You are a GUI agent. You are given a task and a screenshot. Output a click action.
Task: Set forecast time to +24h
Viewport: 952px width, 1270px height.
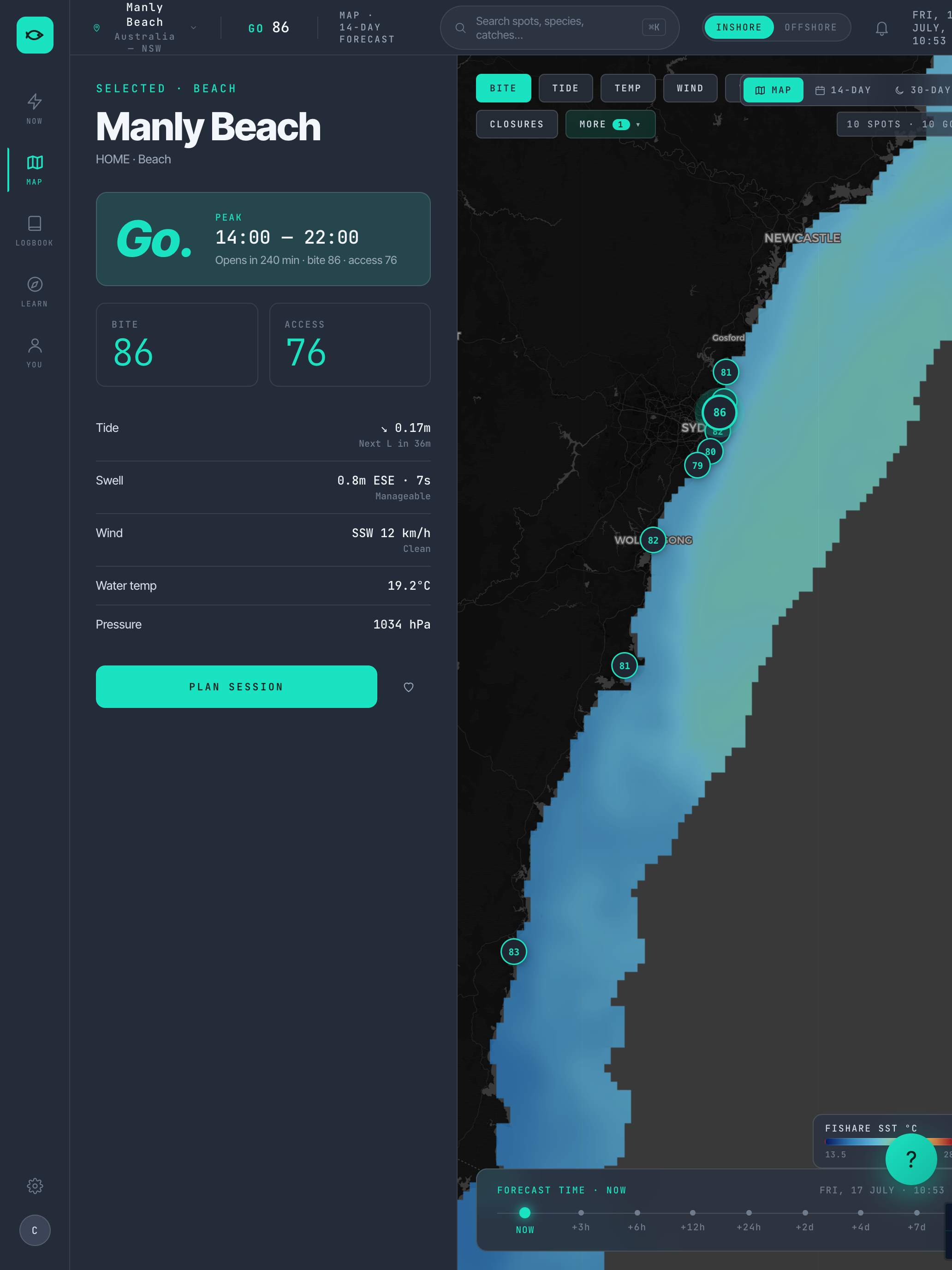pyautogui.click(x=749, y=1220)
